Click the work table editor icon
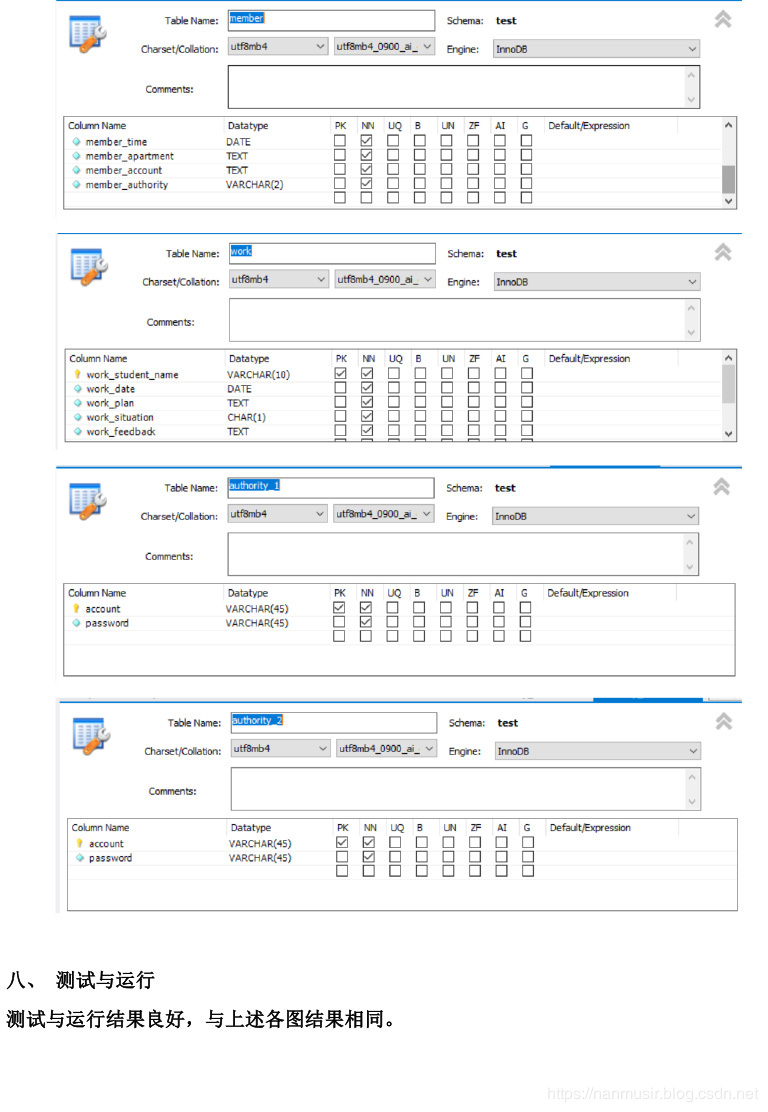This screenshot has width=768, height=1112. tap(89, 267)
